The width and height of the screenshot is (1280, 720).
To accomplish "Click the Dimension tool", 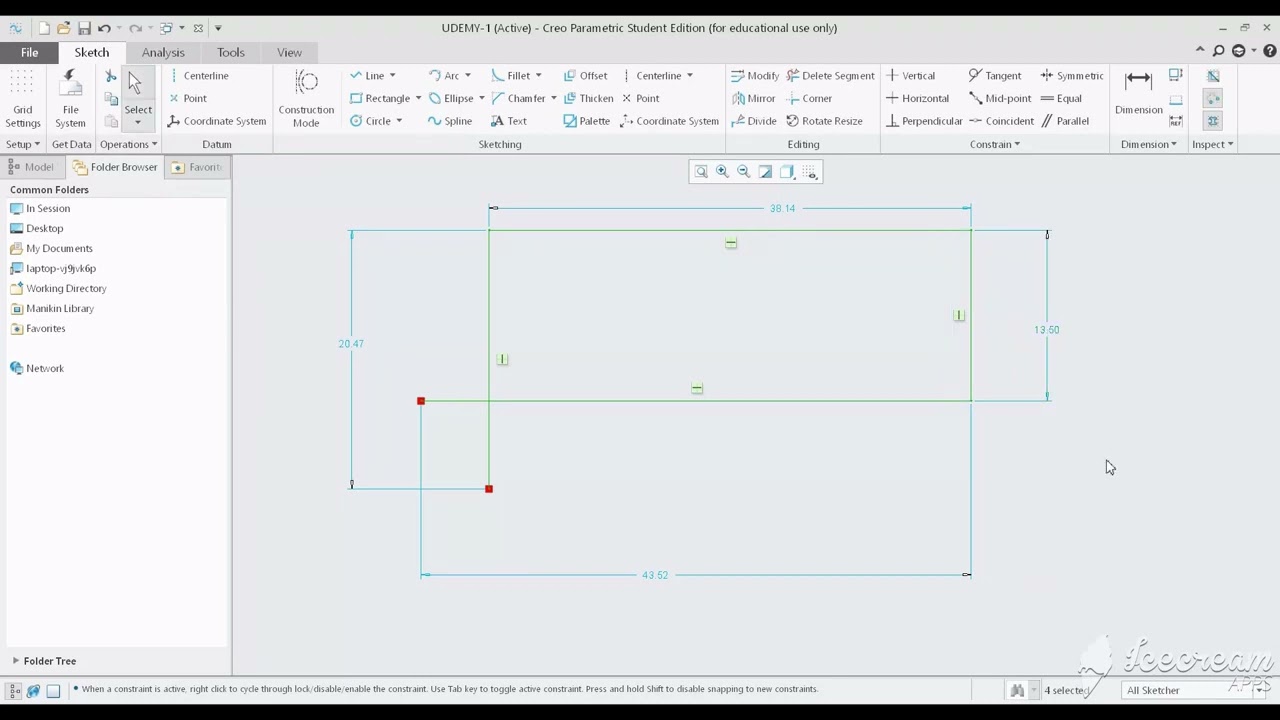I will pos(1138,93).
